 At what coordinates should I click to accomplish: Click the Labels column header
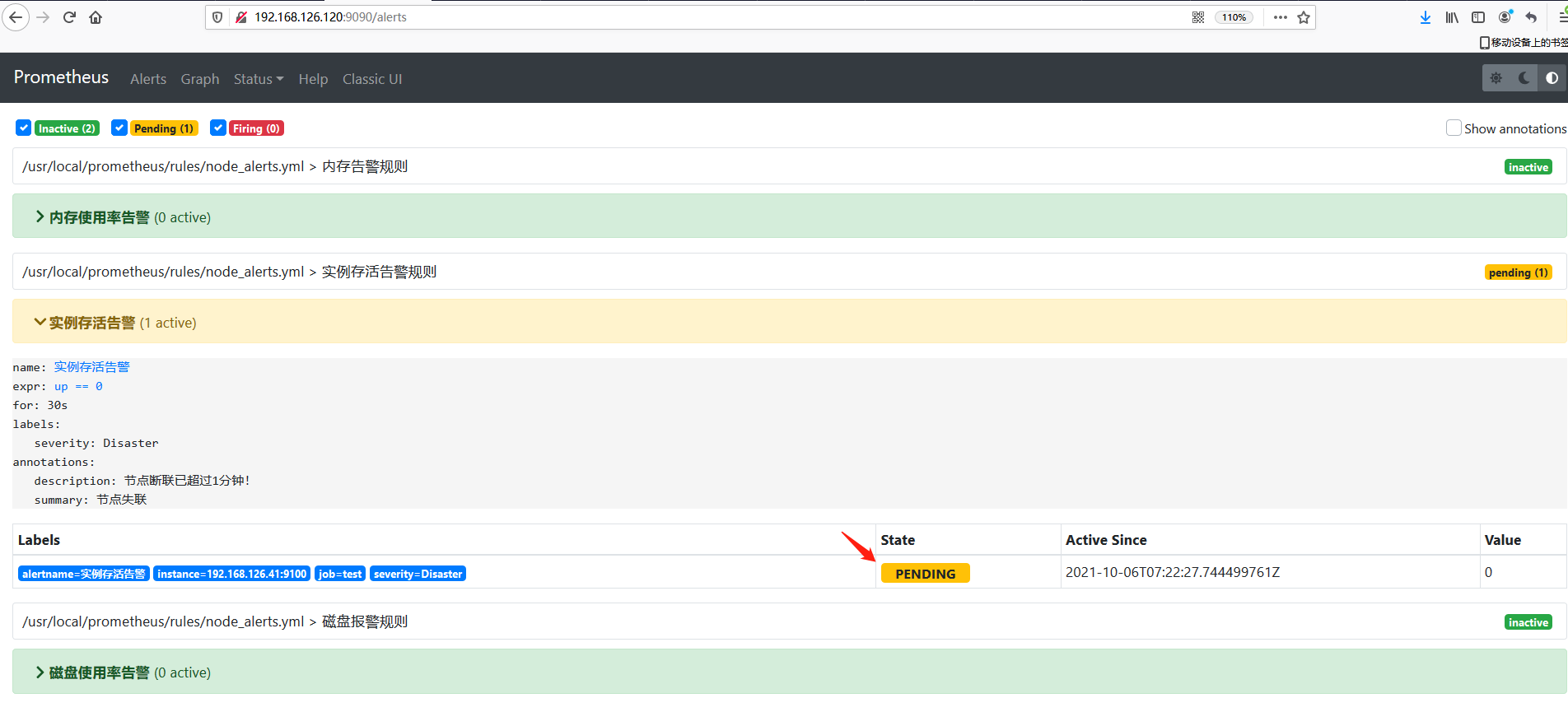coord(39,540)
